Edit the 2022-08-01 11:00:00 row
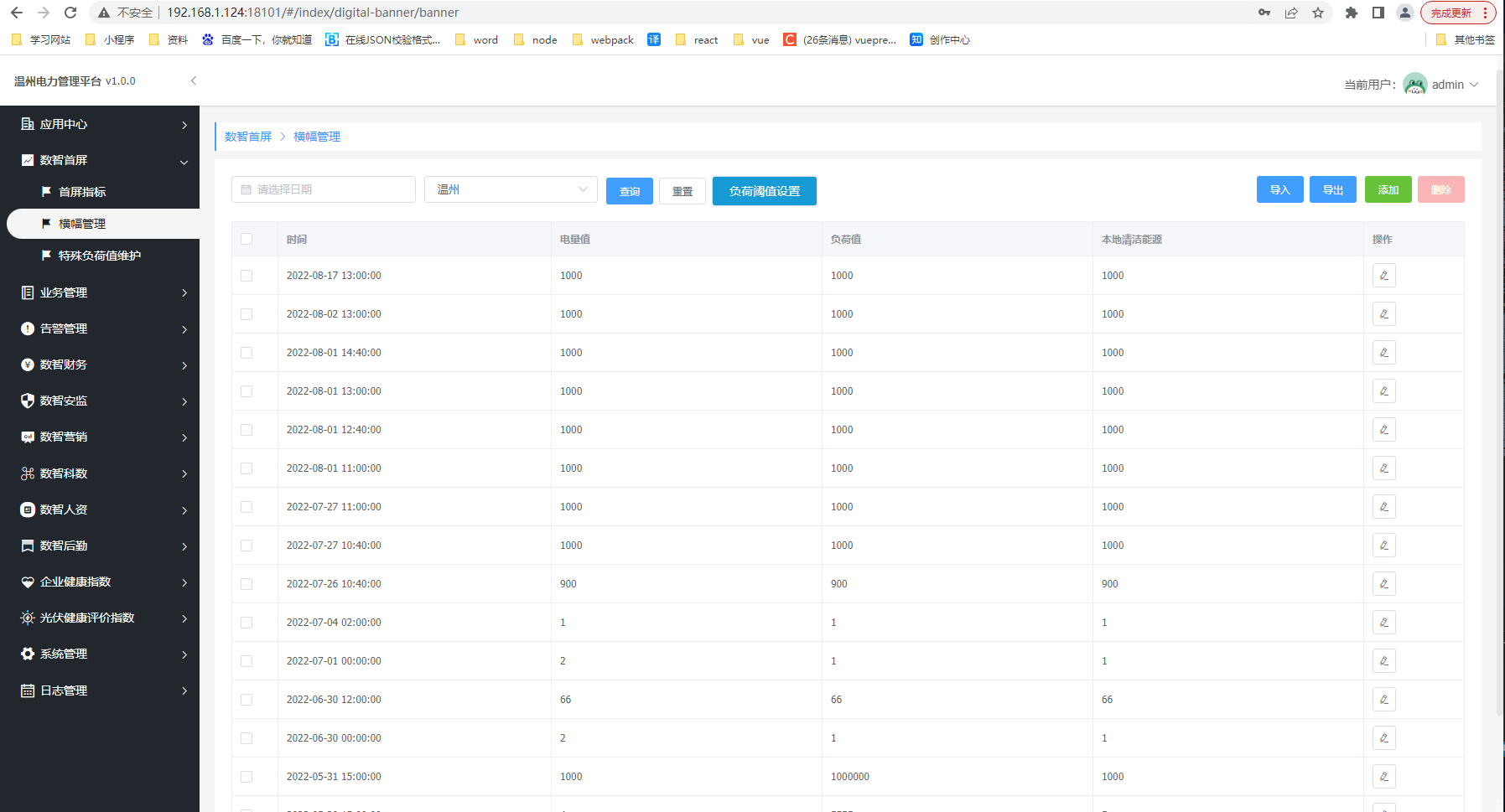This screenshot has width=1505, height=812. pos(1383,468)
